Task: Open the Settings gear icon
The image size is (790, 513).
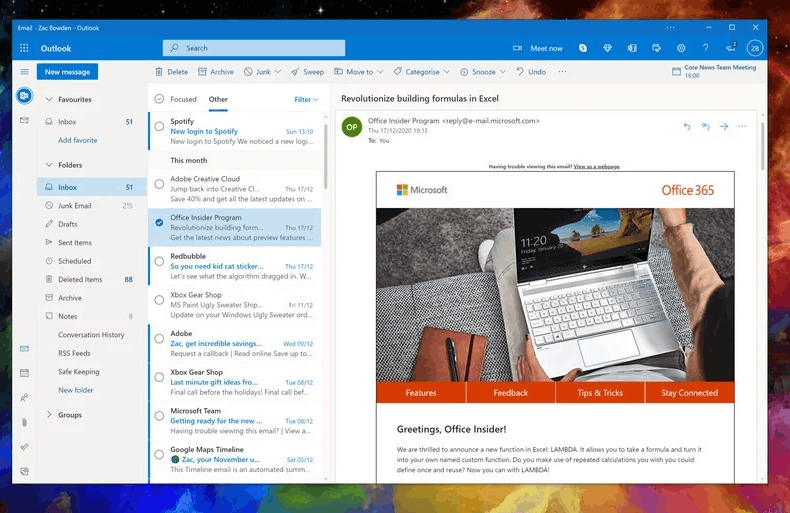Action: point(681,48)
